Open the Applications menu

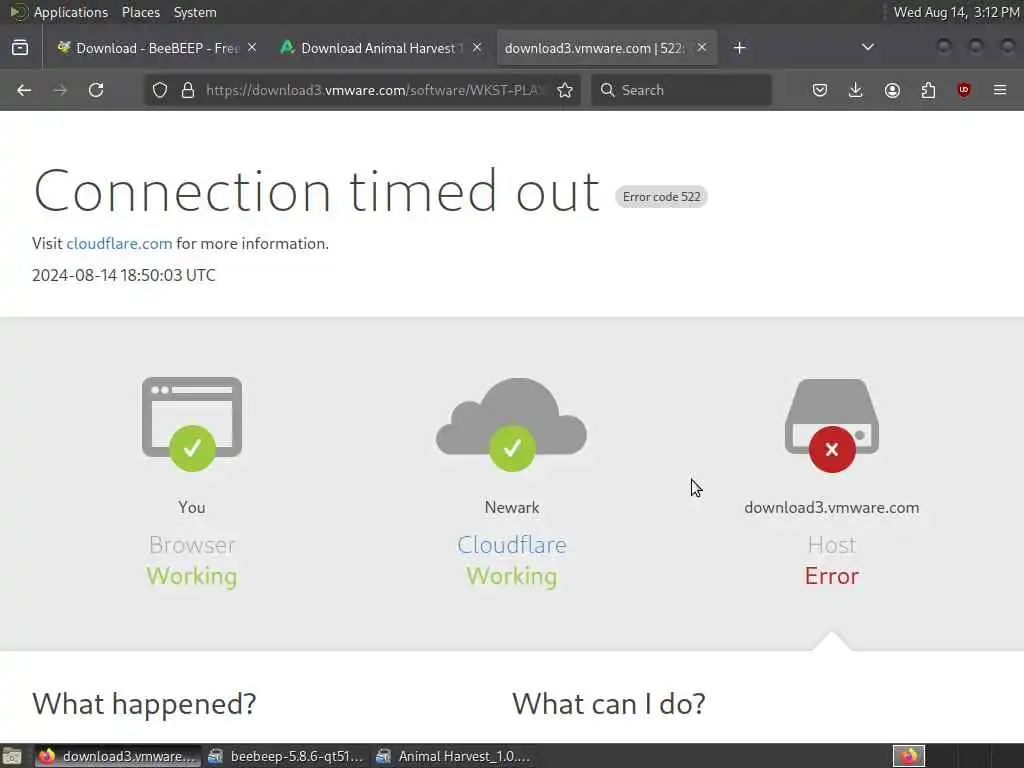(x=71, y=12)
